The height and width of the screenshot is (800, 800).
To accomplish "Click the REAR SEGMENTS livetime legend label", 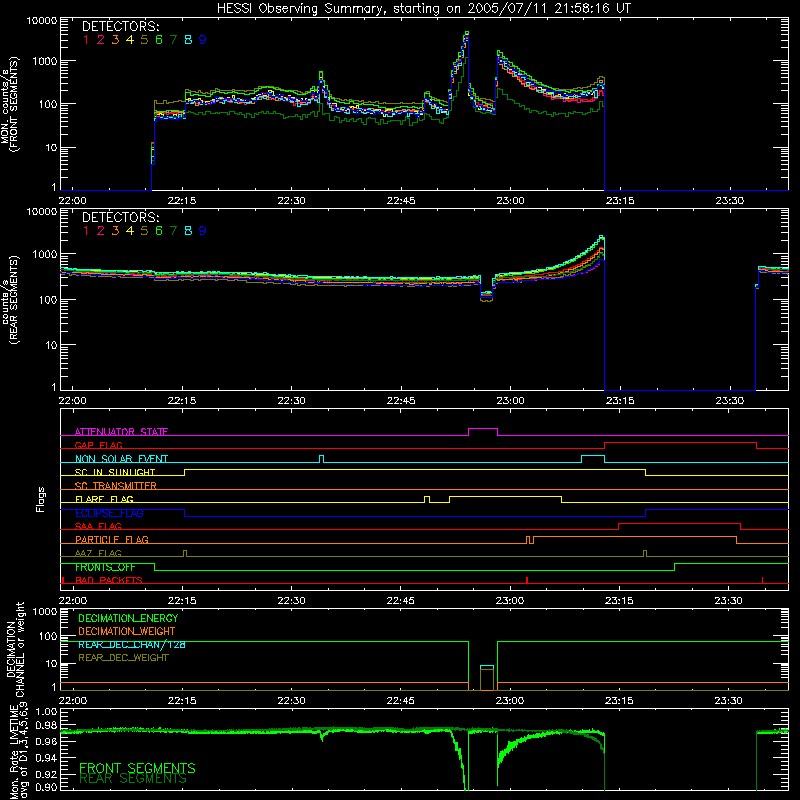I will (133, 779).
